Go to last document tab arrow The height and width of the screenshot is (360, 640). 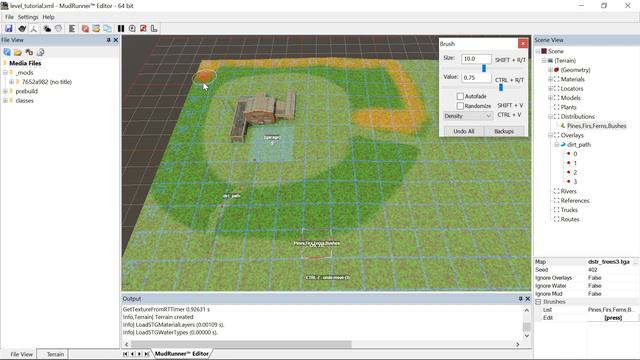(x=147, y=354)
